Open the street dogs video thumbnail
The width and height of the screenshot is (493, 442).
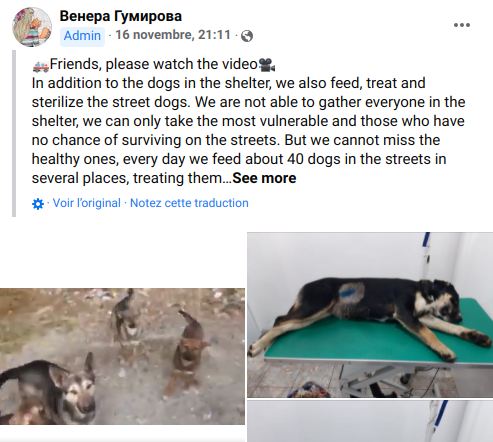click(x=122, y=356)
